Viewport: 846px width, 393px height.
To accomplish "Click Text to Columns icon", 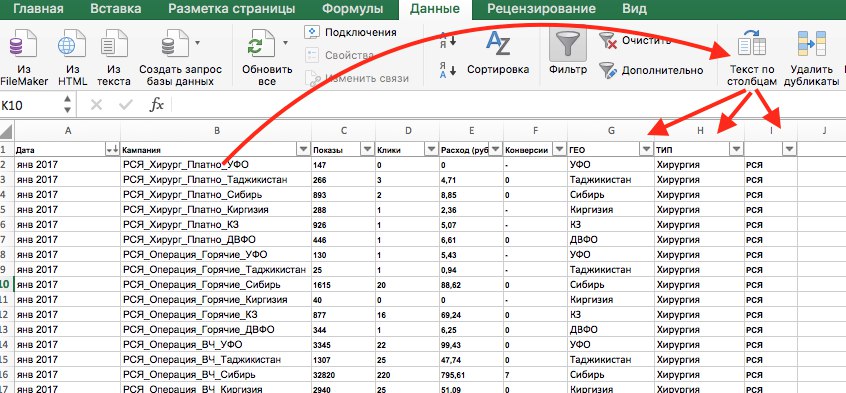I will pos(752,43).
